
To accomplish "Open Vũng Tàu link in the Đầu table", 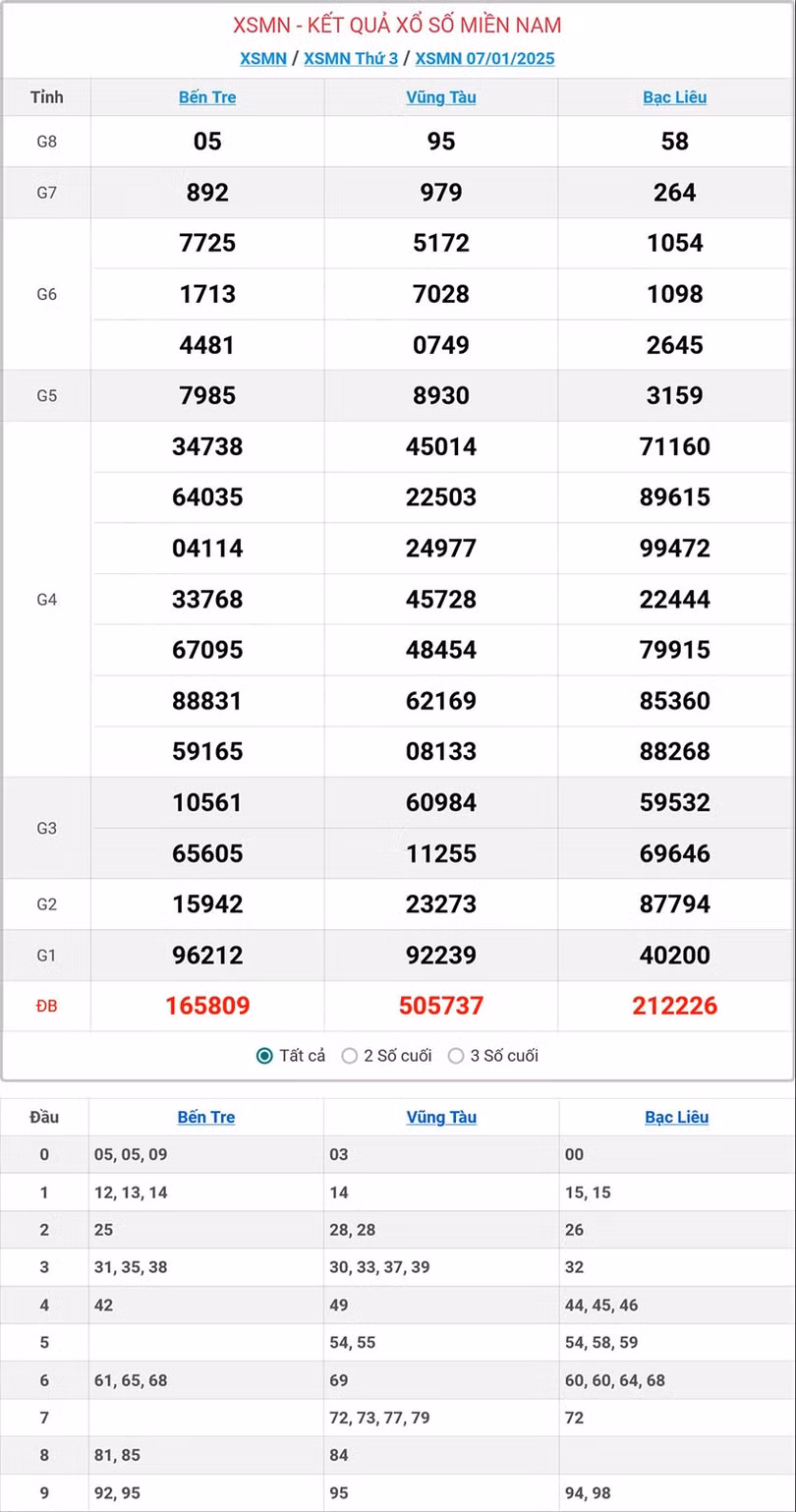I will click(x=441, y=1117).
